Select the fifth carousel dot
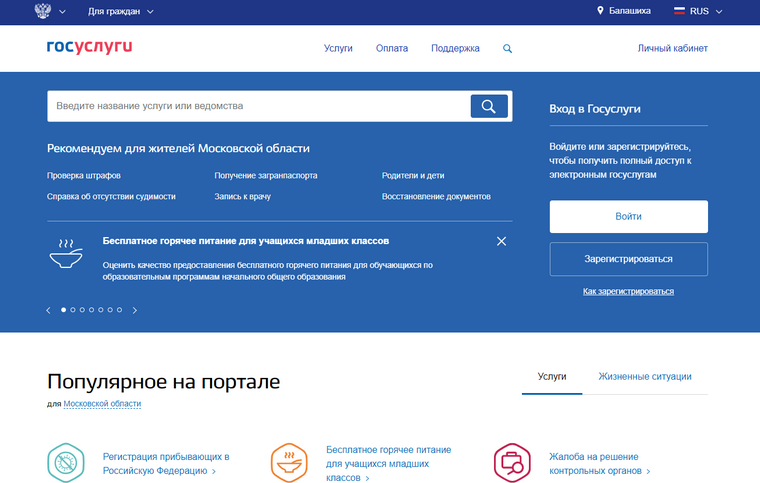 pos(101,310)
